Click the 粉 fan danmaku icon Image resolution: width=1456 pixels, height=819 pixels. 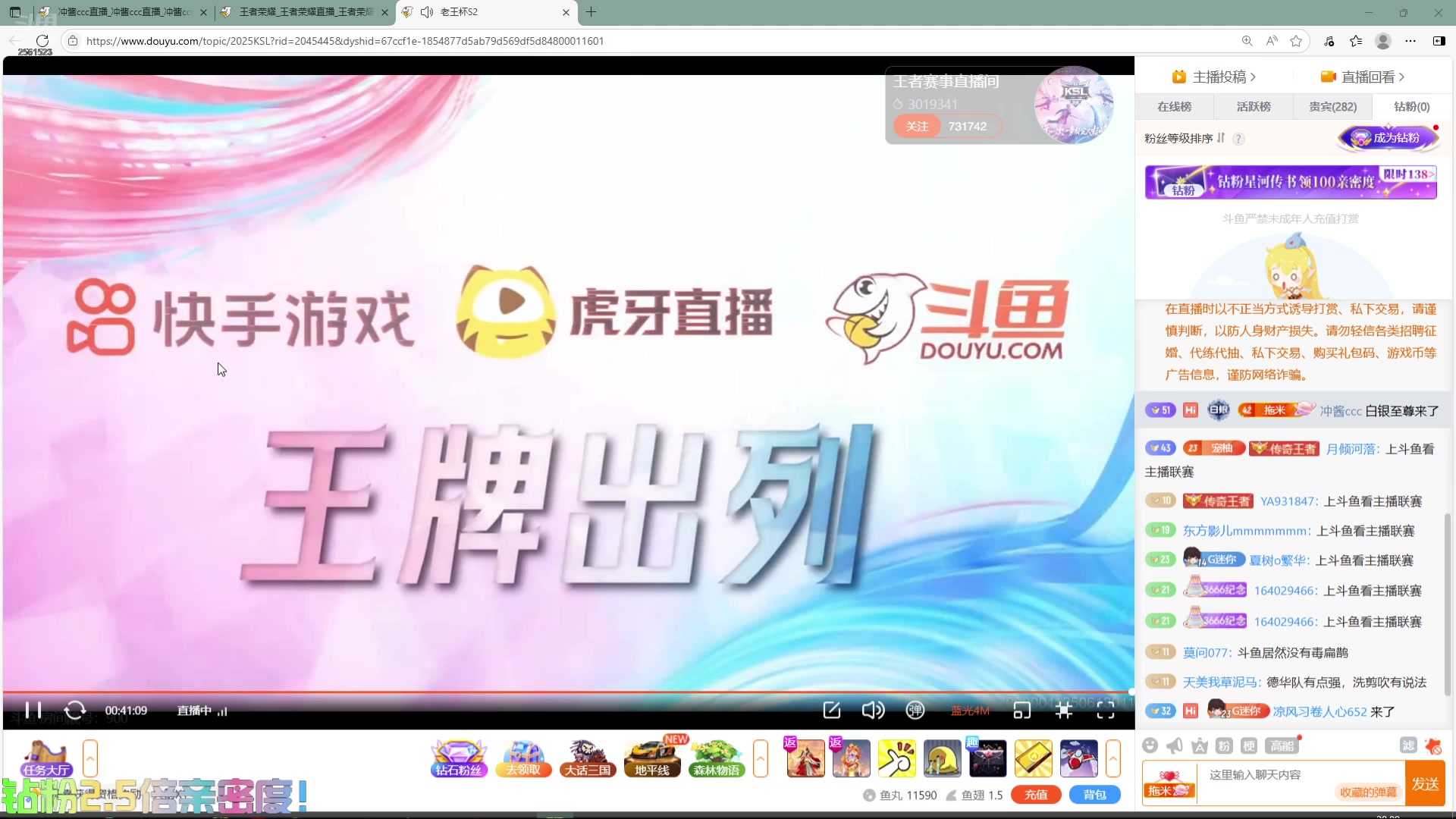pyautogui.click(x=1224, y=745)
